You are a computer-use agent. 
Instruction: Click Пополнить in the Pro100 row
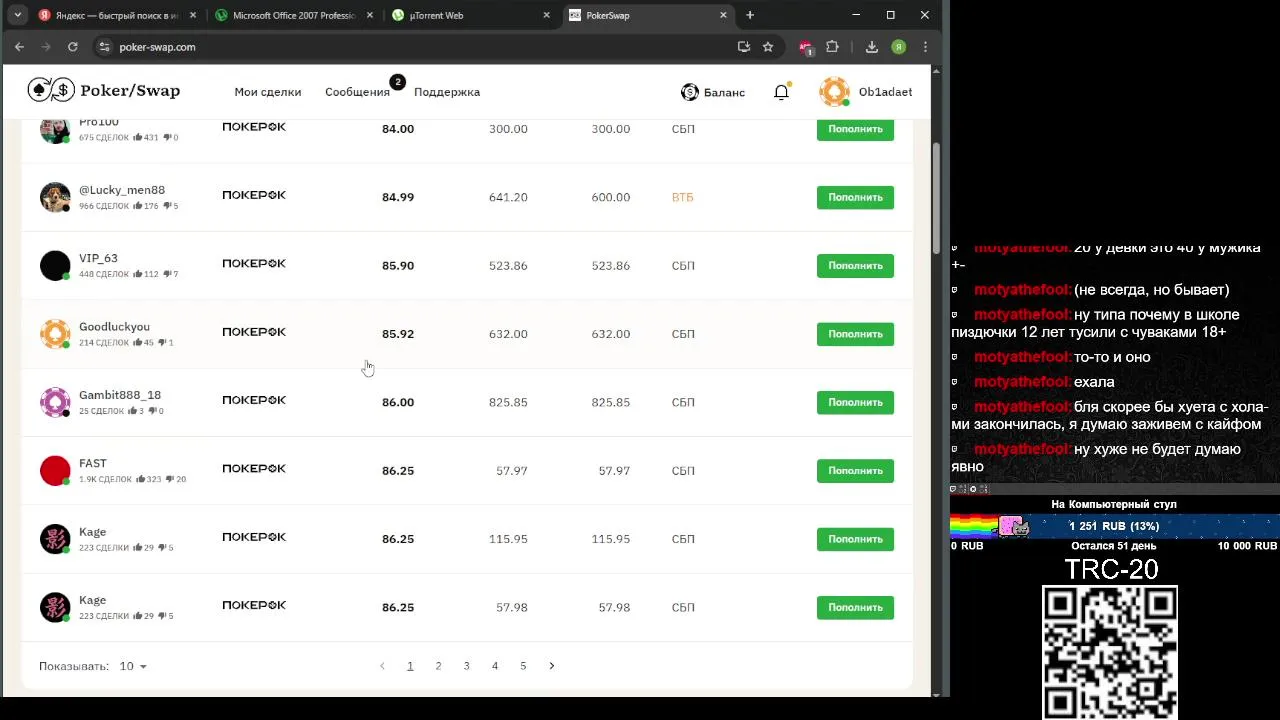[x=855, y=129]
